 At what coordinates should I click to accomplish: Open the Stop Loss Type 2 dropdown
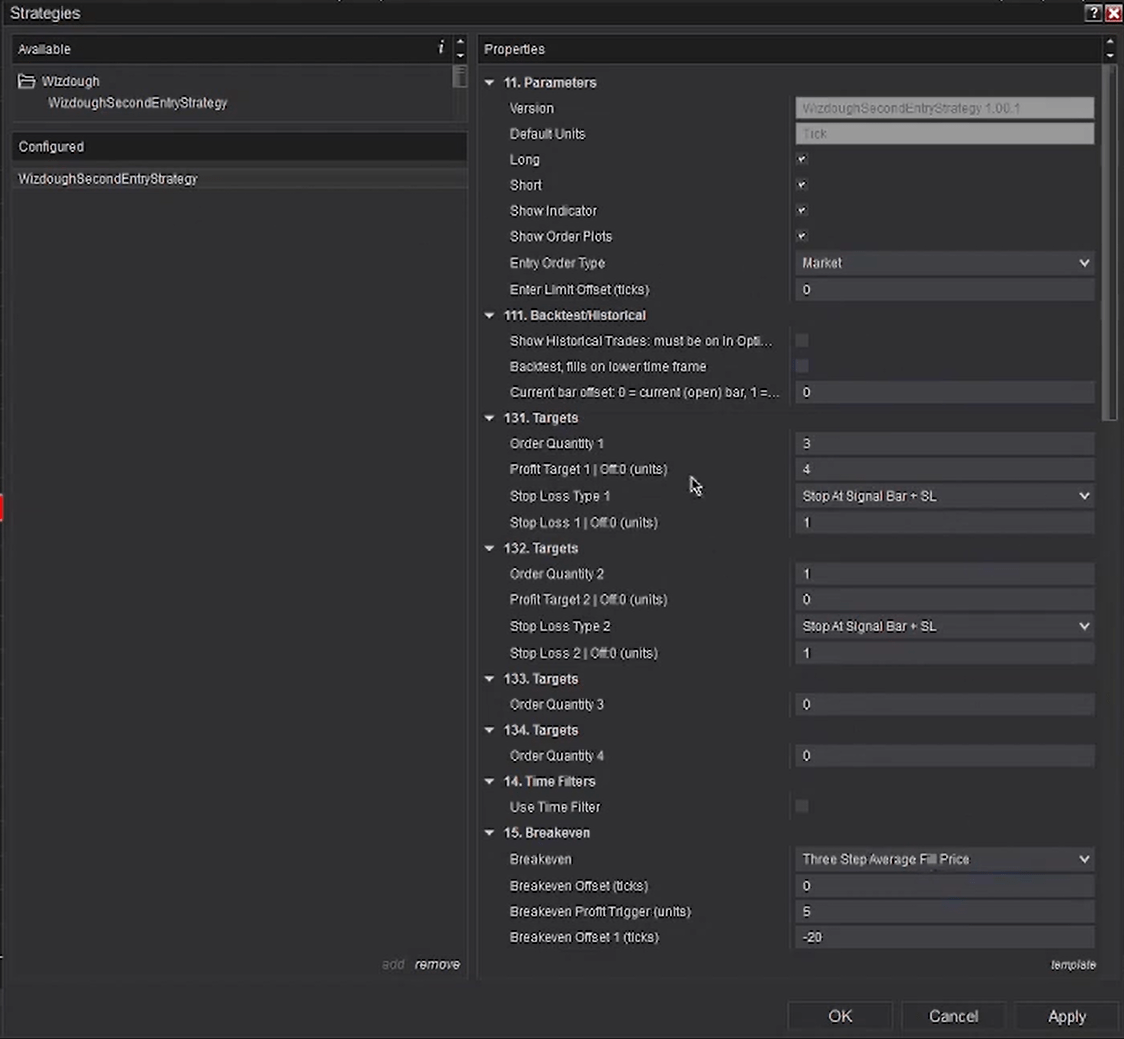(945, 627)
